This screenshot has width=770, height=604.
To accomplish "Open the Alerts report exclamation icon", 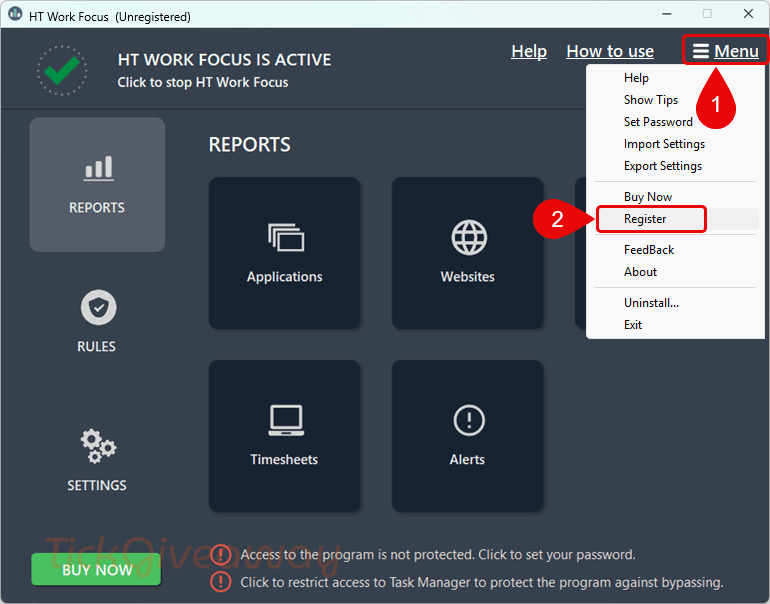I will click(x=469, y=420).
